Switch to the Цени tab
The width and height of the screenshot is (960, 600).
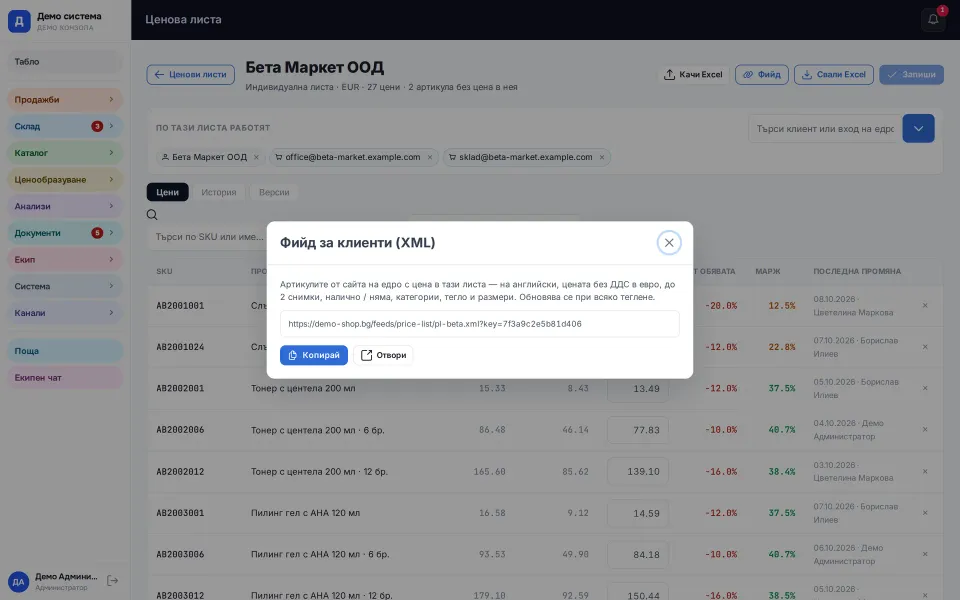click(167, 192)
